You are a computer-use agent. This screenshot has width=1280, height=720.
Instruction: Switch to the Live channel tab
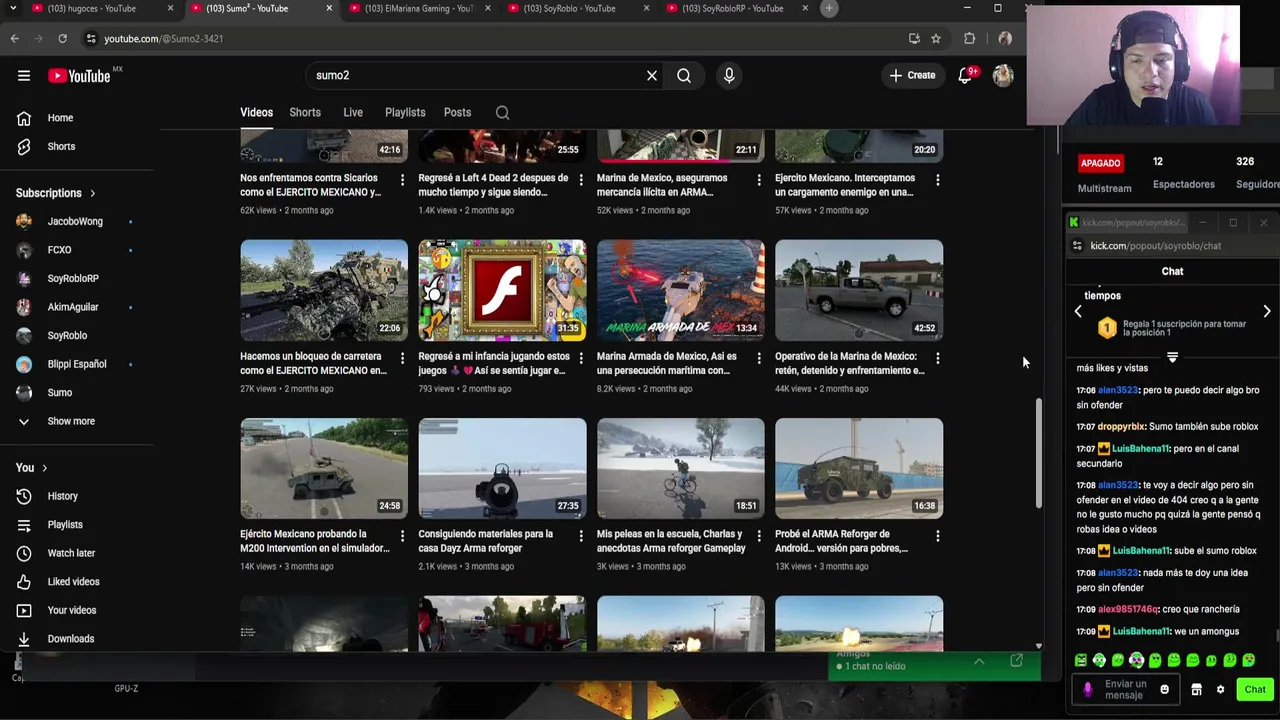pos(353,112)
